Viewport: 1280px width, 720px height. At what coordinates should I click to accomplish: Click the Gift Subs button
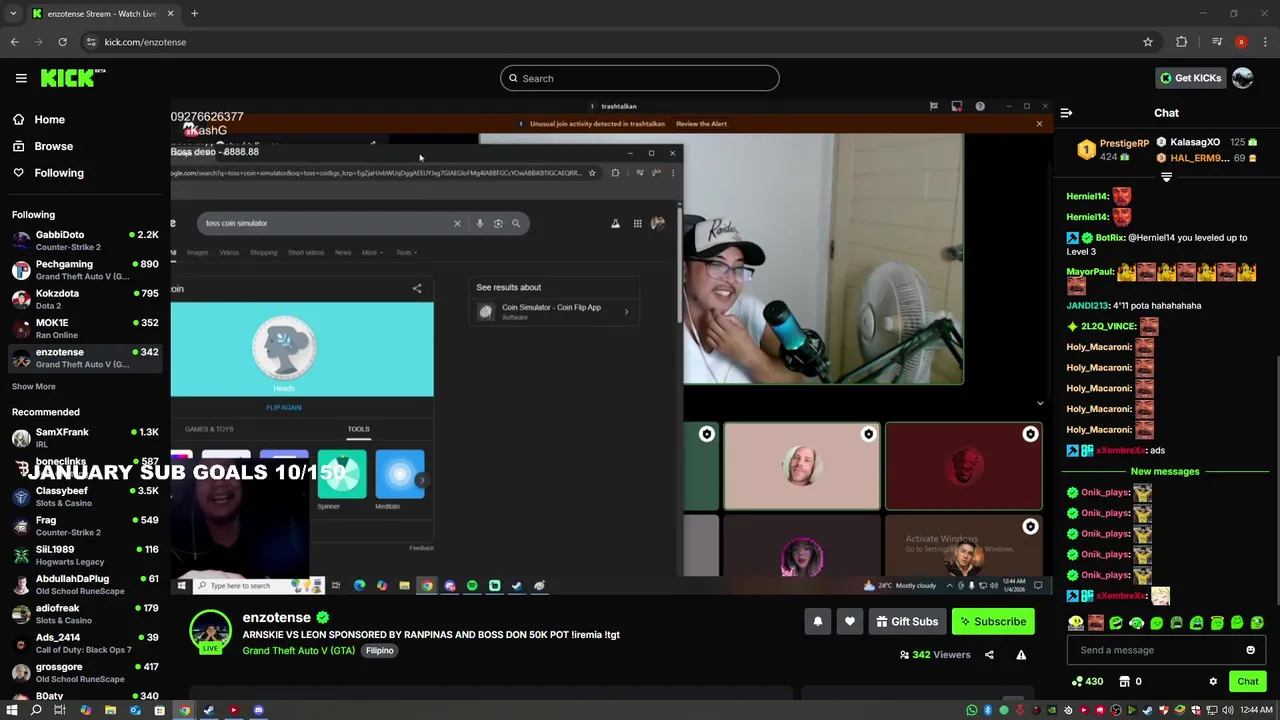[907, 621]
